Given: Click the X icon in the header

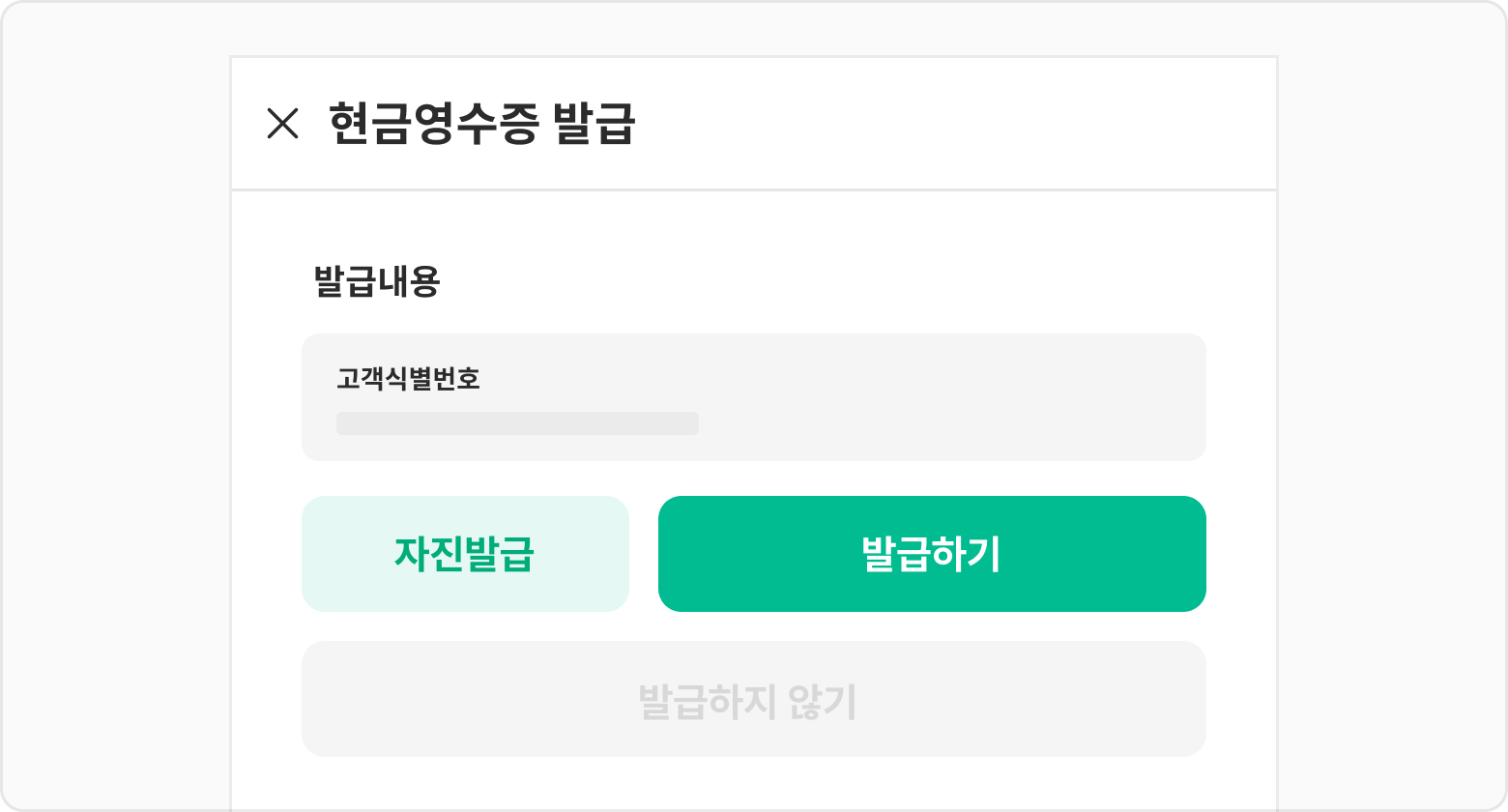Looking at the screenshot, I should click(282, 124).
